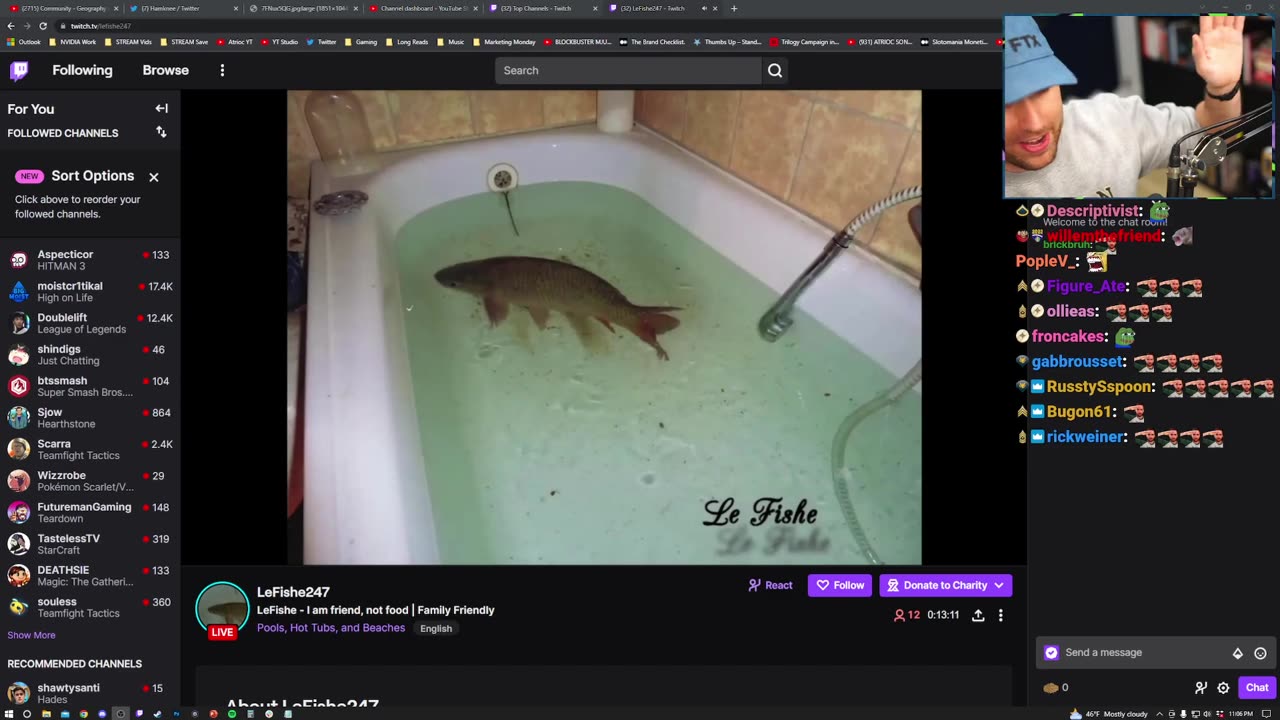
Task: Open the NVIDIA Work bookmark
Action: point(72,42)
